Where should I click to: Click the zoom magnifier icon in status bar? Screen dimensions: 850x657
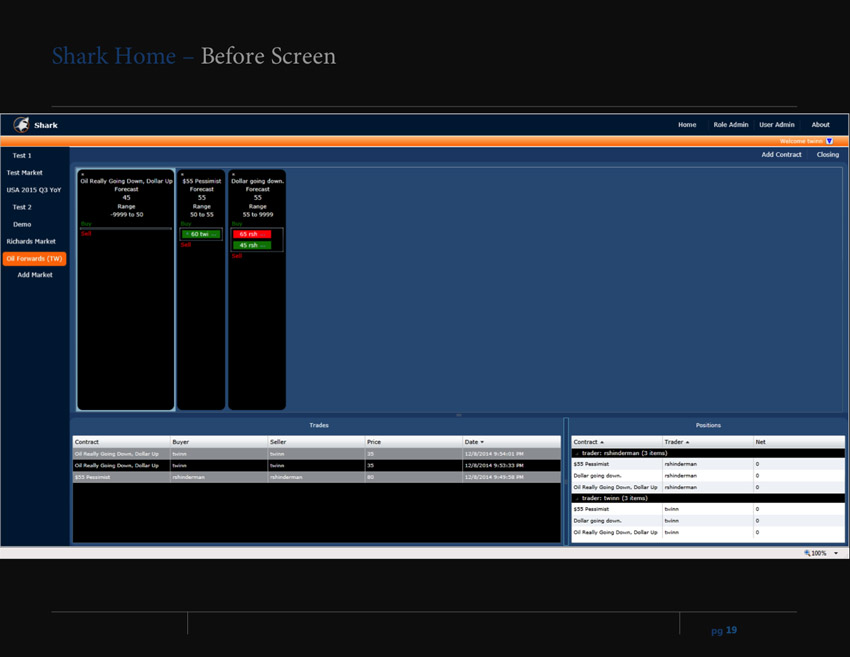[x=807, y=553]
